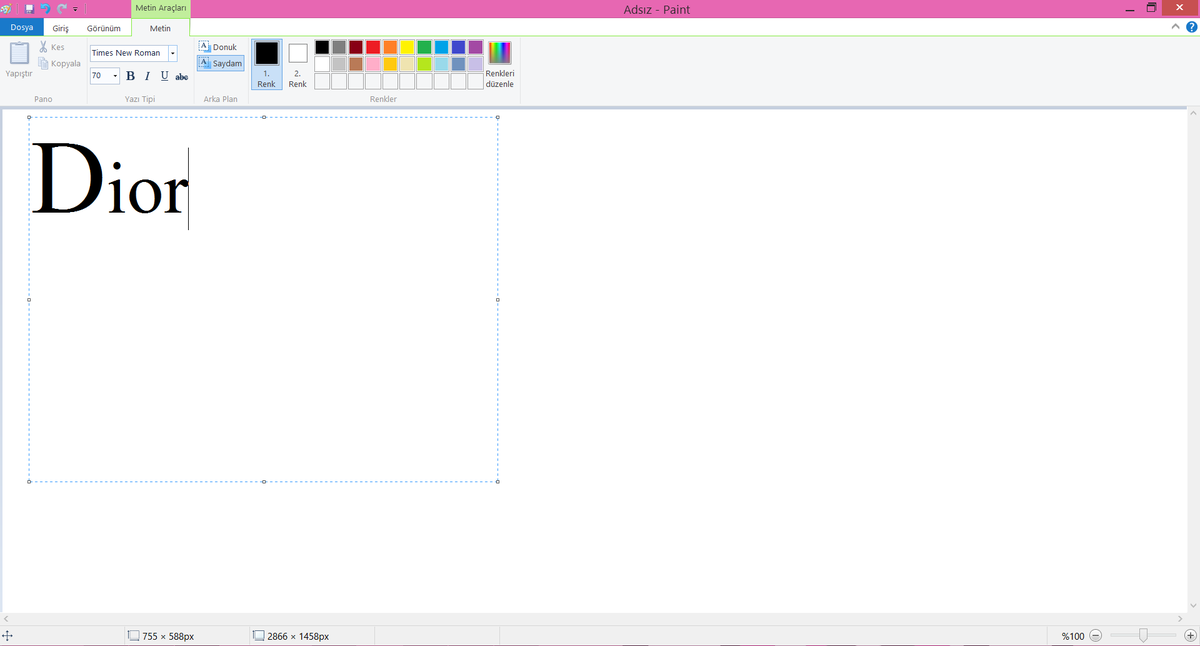The image size is (1200, 646).
Task: Click the Kopyala copy button
Action: click(x=60, y=63)
